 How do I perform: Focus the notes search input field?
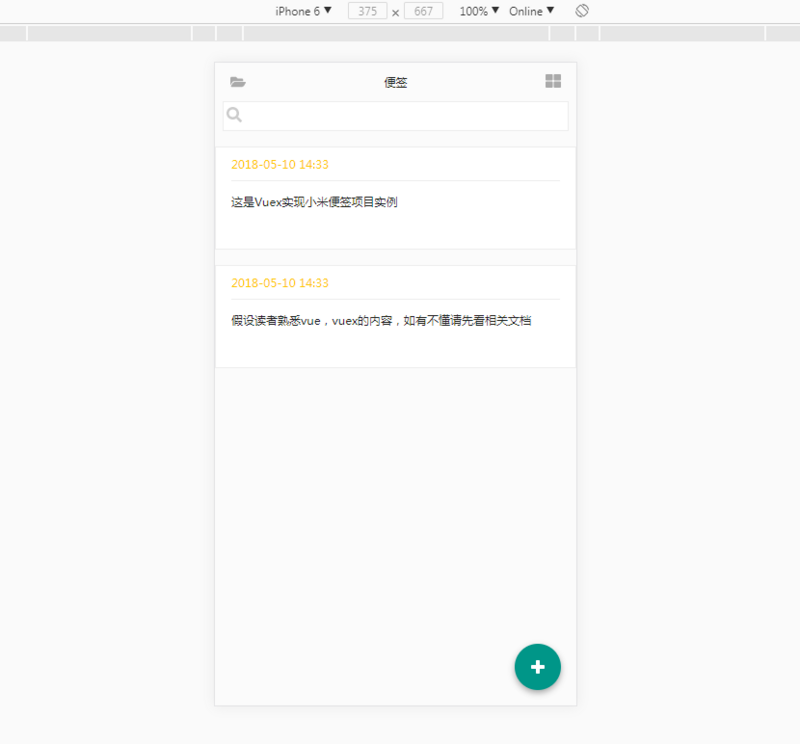coord(395,116)
